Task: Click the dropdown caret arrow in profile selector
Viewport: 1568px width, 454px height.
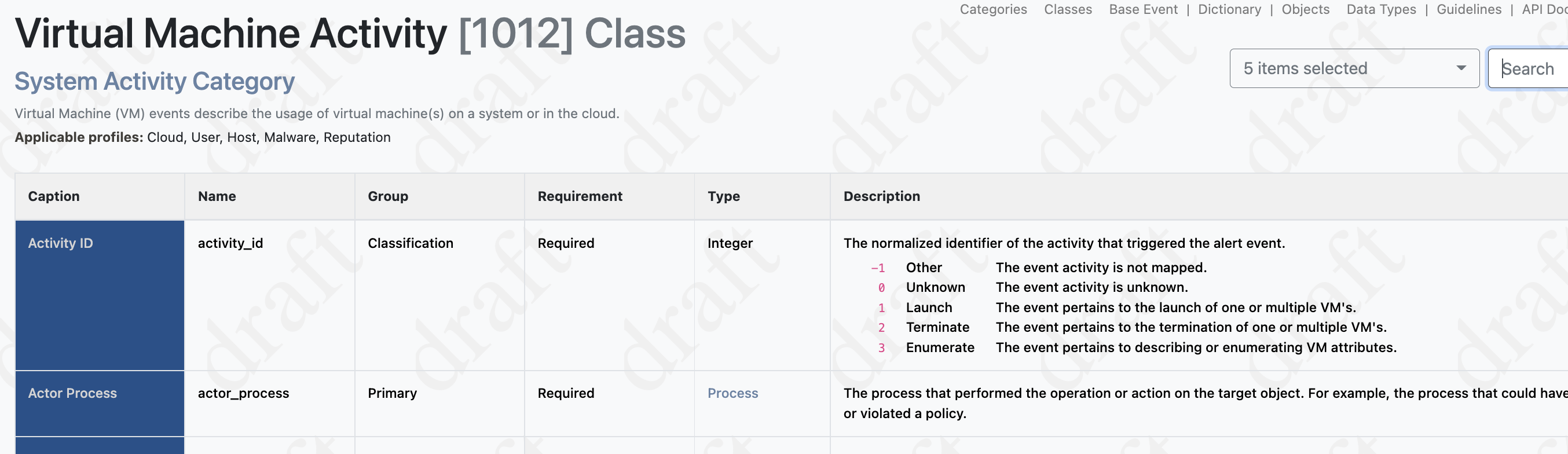Action: 1460,68
